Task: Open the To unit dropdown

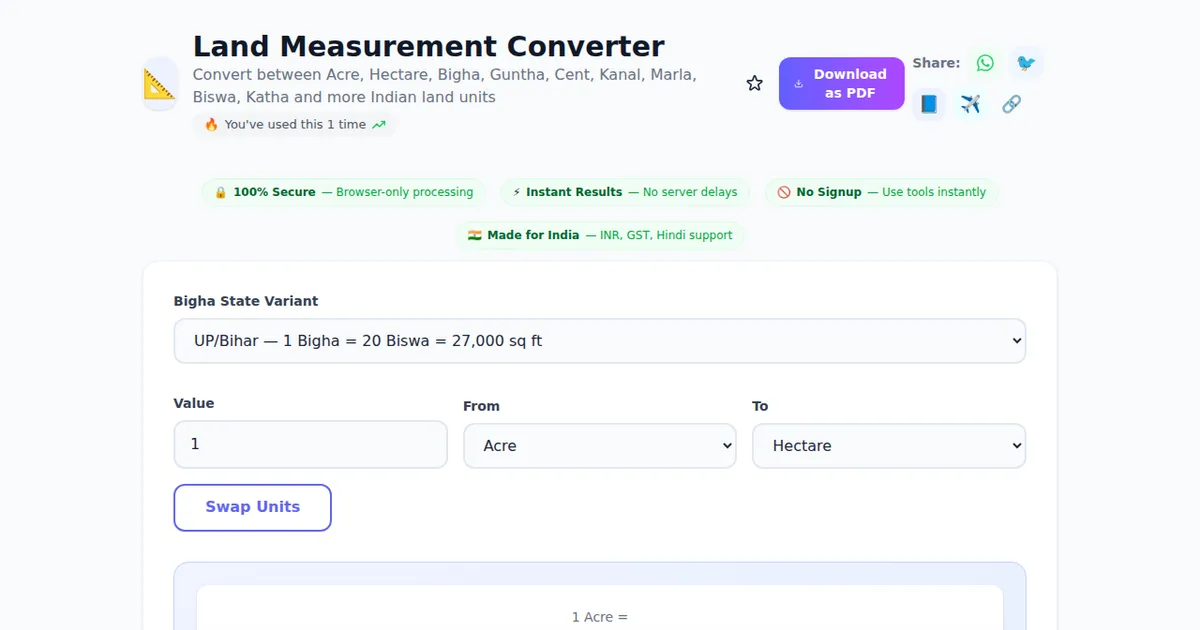Action: pyautogui.click(x=888, y=445)
